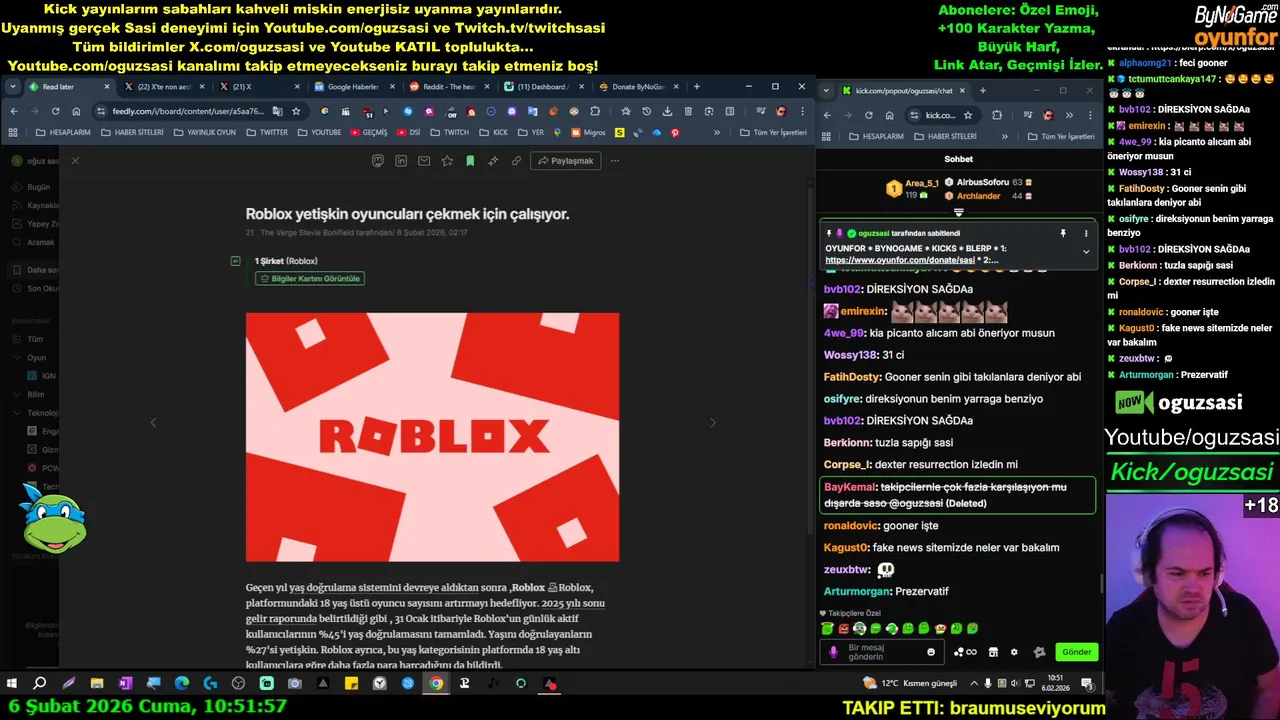Go to previous article with left arrow
Screen dimensions: 1280x720
[x=153, y=423]
